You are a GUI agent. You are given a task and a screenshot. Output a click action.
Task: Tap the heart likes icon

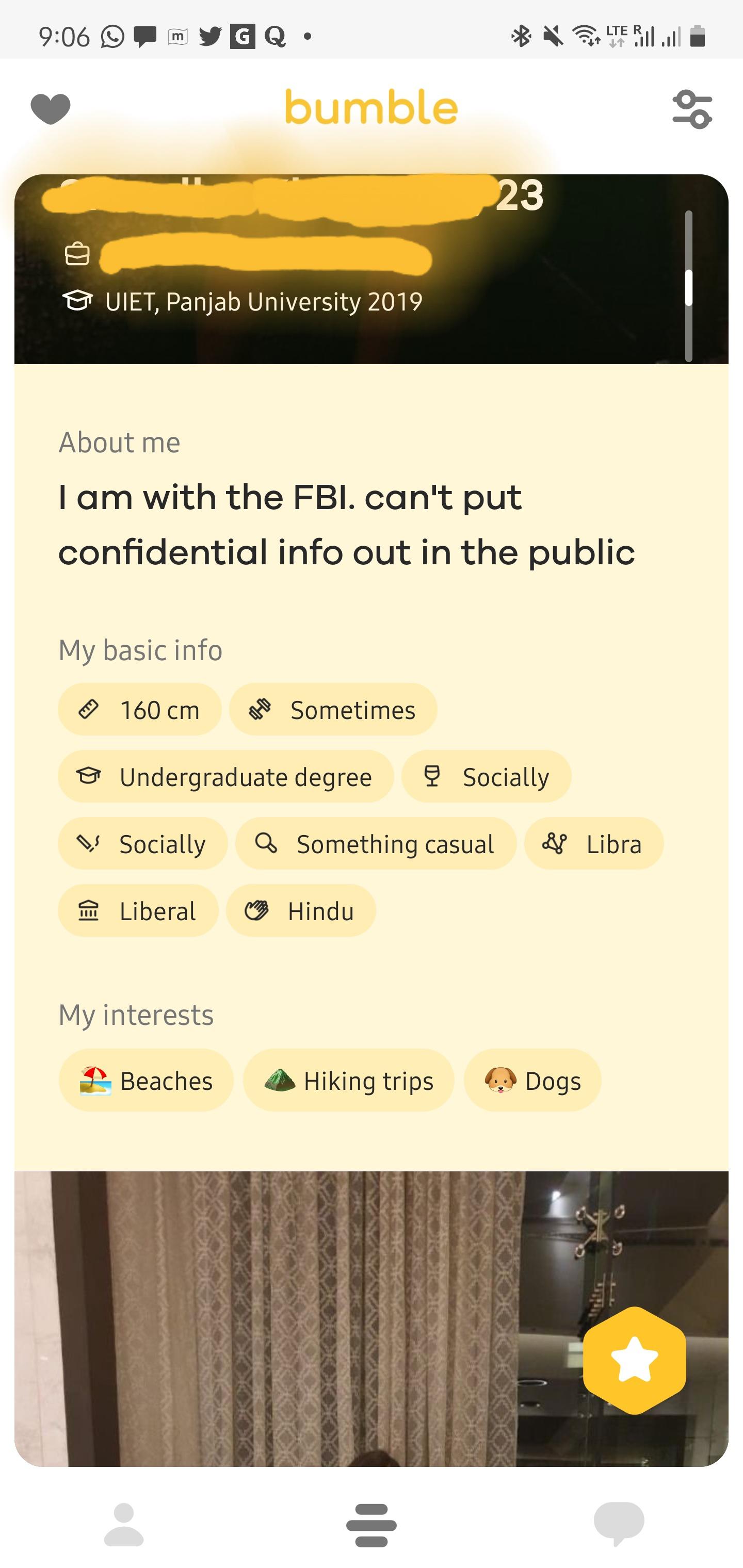pos(51,109)
